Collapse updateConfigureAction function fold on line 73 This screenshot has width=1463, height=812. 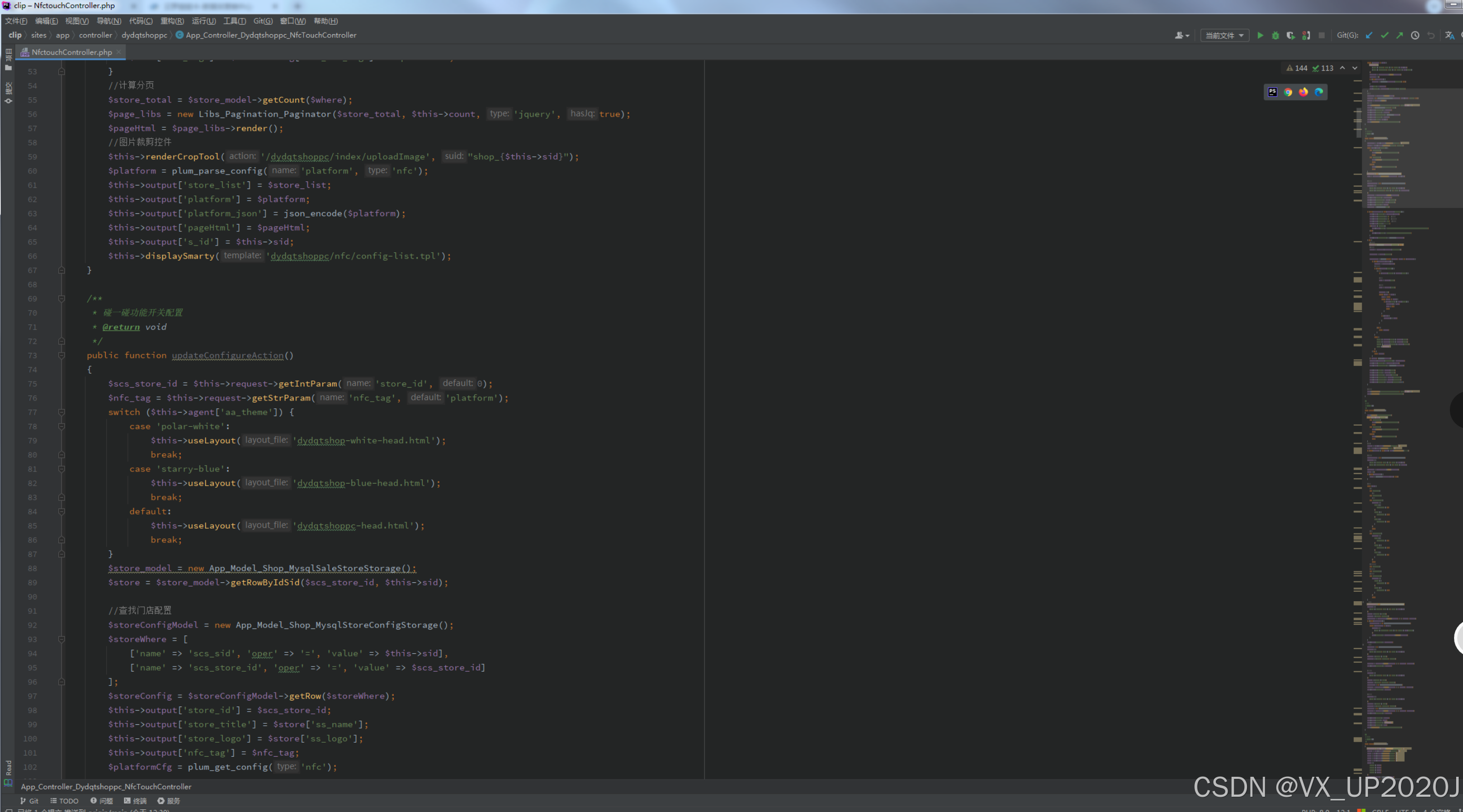62,355
